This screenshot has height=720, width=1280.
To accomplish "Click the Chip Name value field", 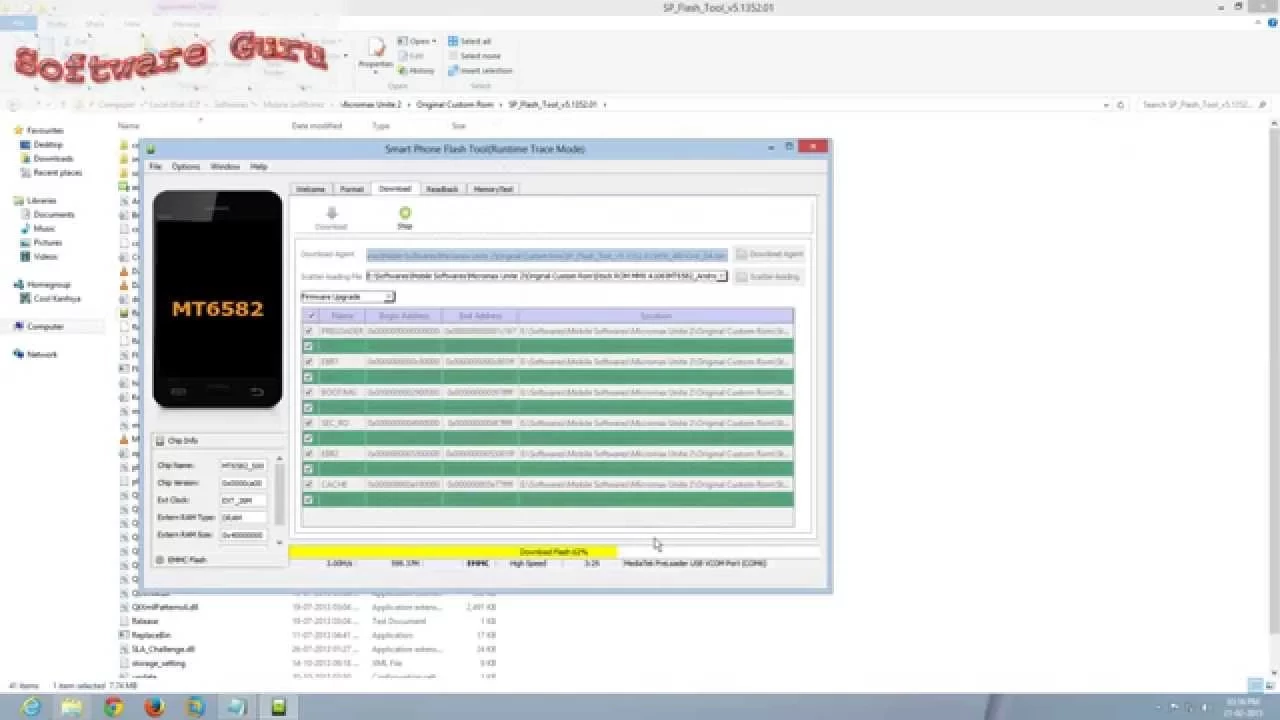I will [243, 466].
